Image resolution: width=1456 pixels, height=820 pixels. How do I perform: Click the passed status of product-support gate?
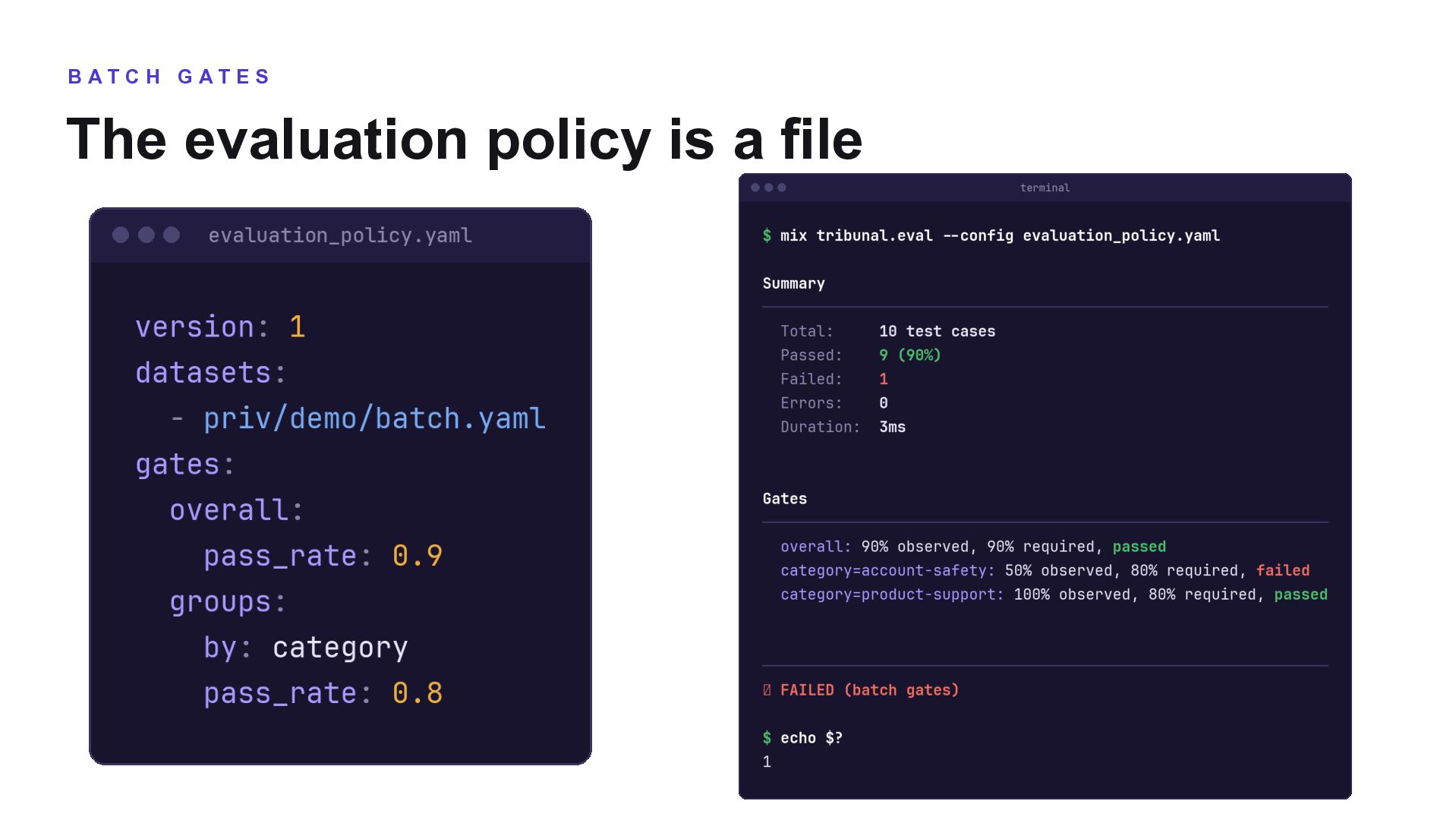coord(1300,594)
